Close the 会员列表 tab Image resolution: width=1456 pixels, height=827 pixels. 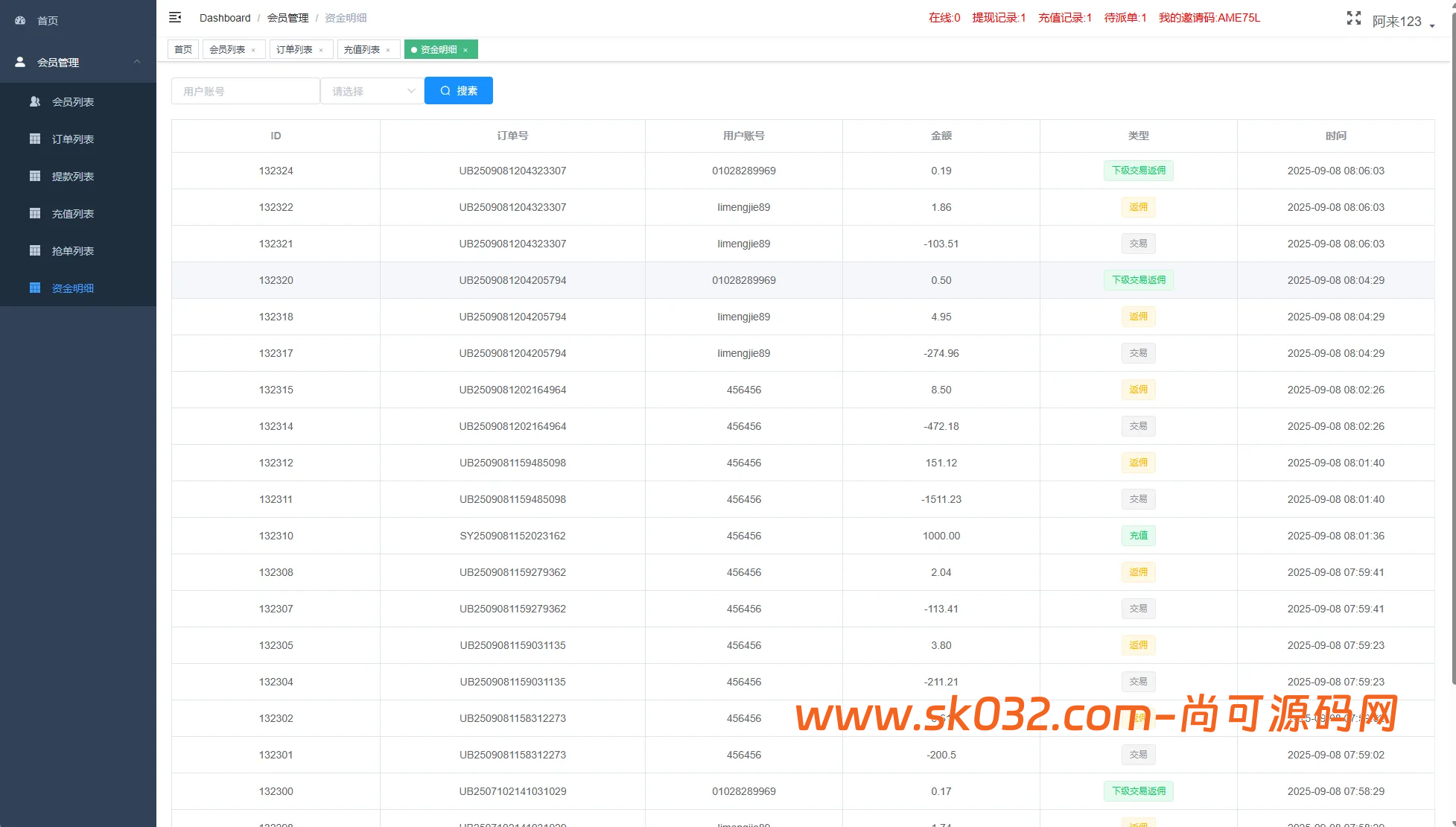pos(254,49)
